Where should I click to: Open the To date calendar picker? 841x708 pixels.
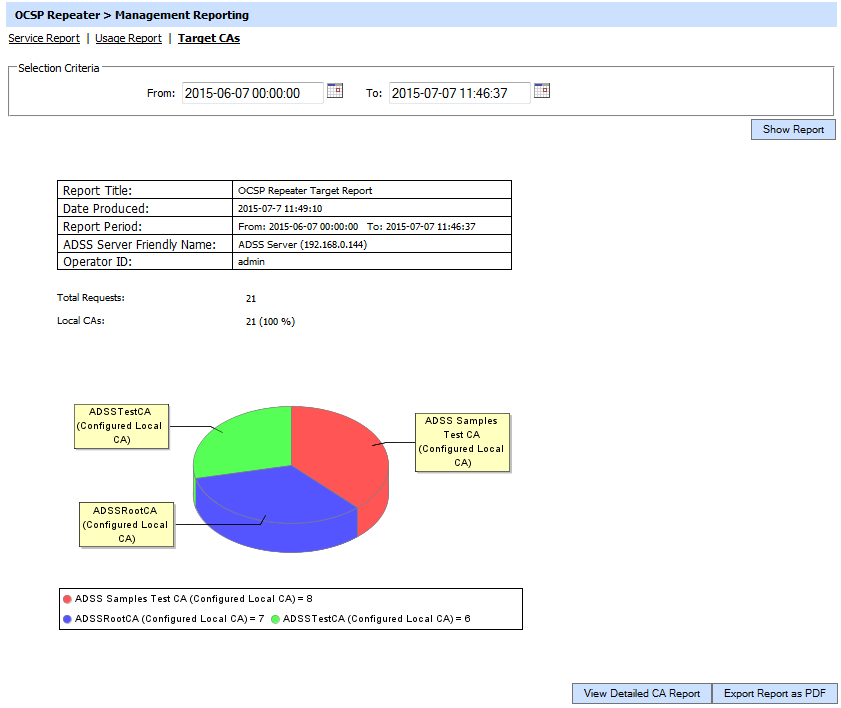click(x=542, y=91)
